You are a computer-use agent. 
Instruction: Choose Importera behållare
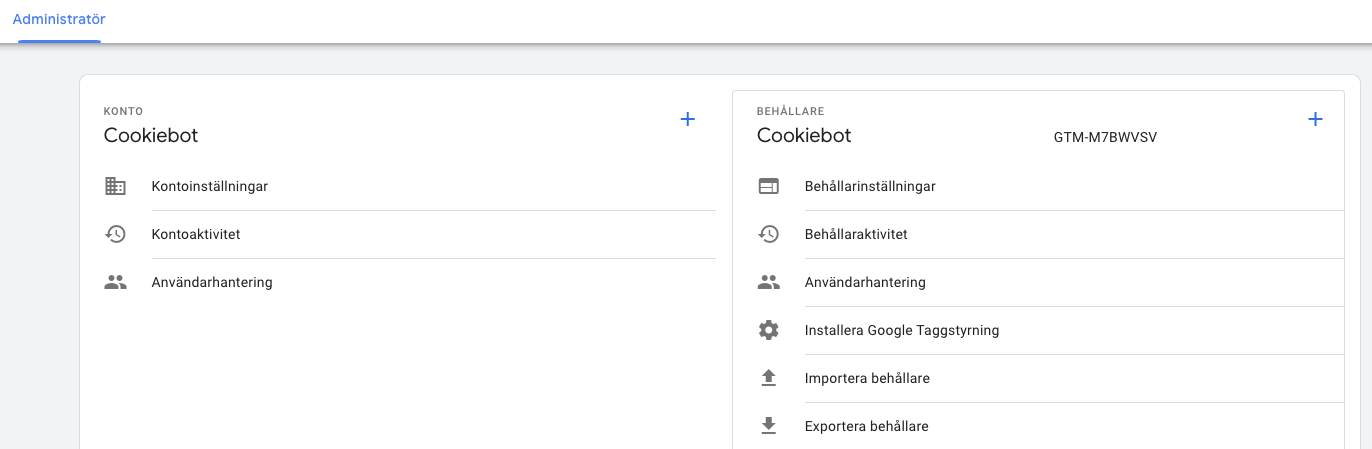click(x=867, y=378)
